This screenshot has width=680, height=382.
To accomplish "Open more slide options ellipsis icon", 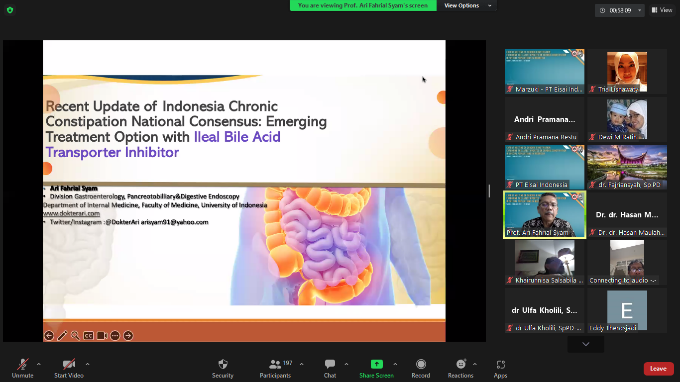I will point(115,336).
